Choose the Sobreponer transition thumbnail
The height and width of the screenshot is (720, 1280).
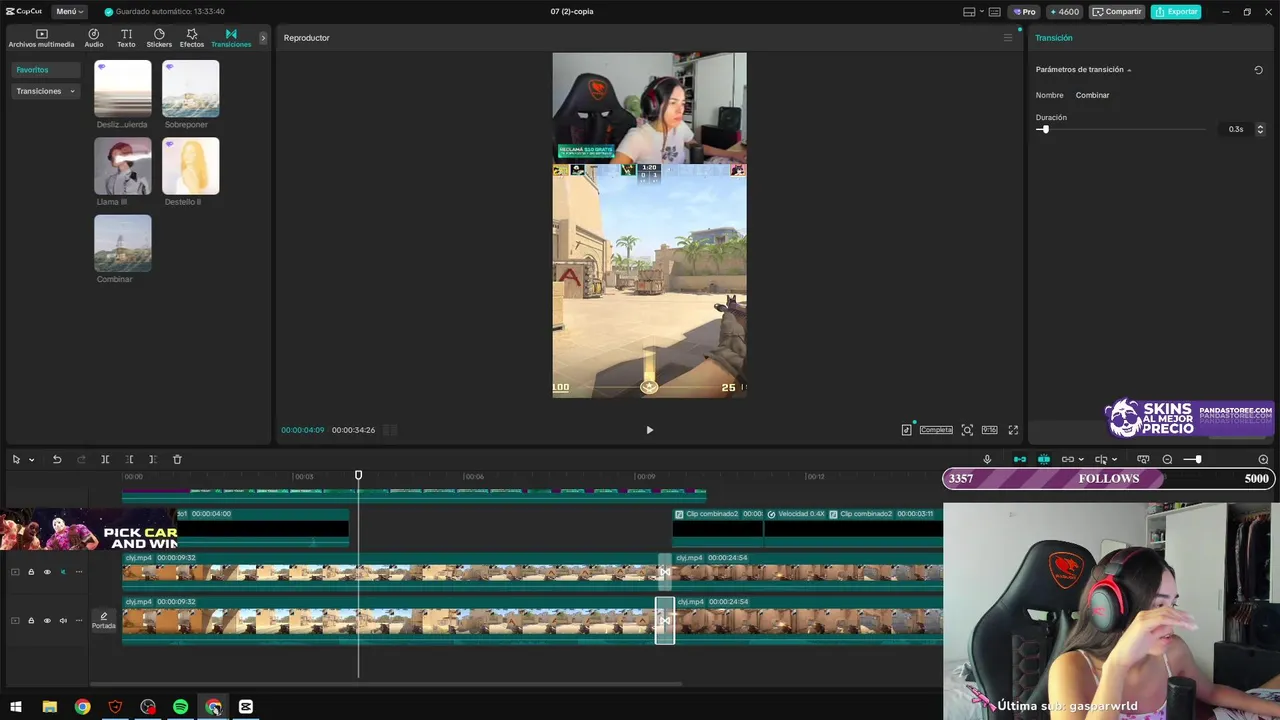point(190,89)
